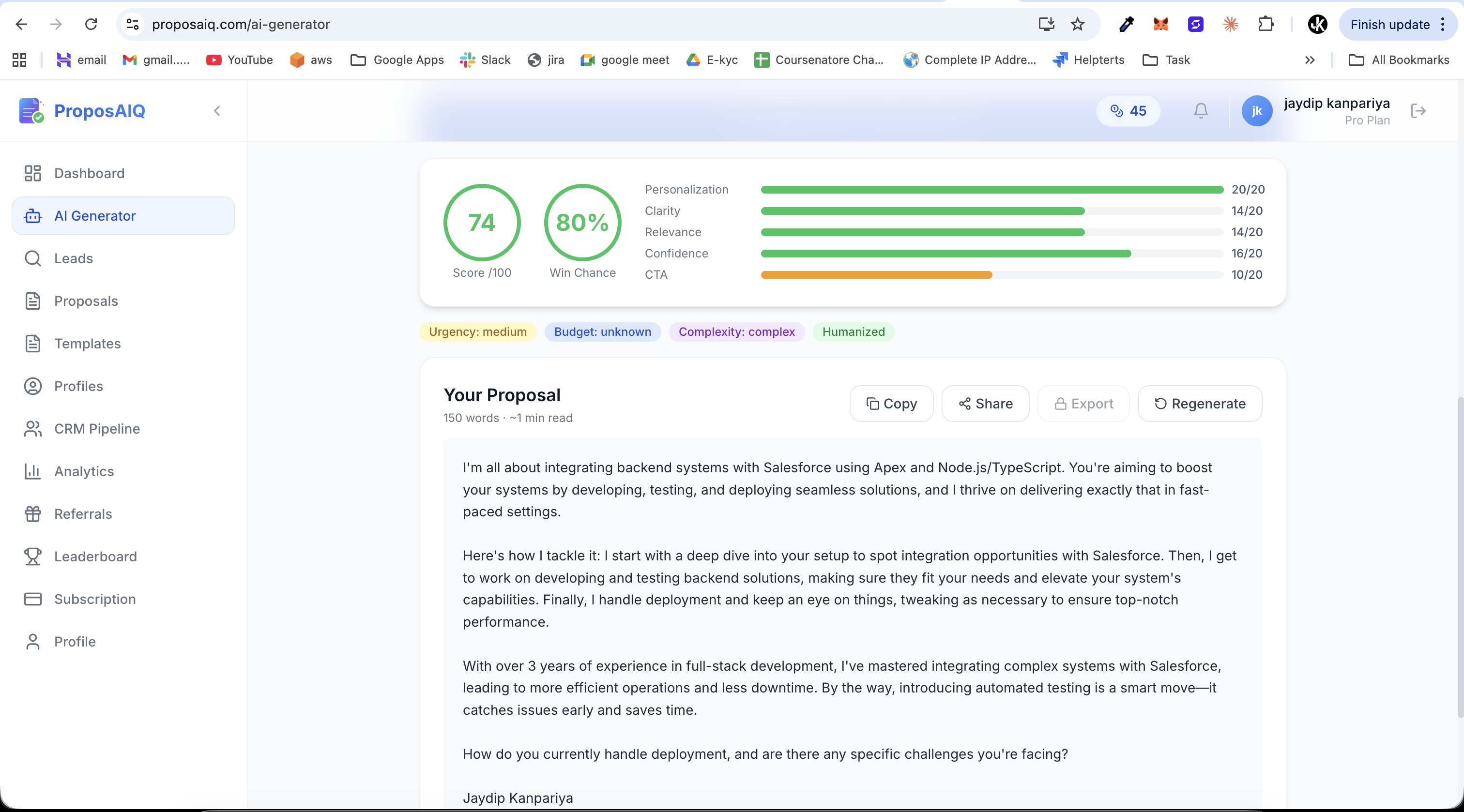The width and height of the screenshot is (1464, 812).
Task: Open the Finish update menu dots
Action: [x=1442, y=24]
